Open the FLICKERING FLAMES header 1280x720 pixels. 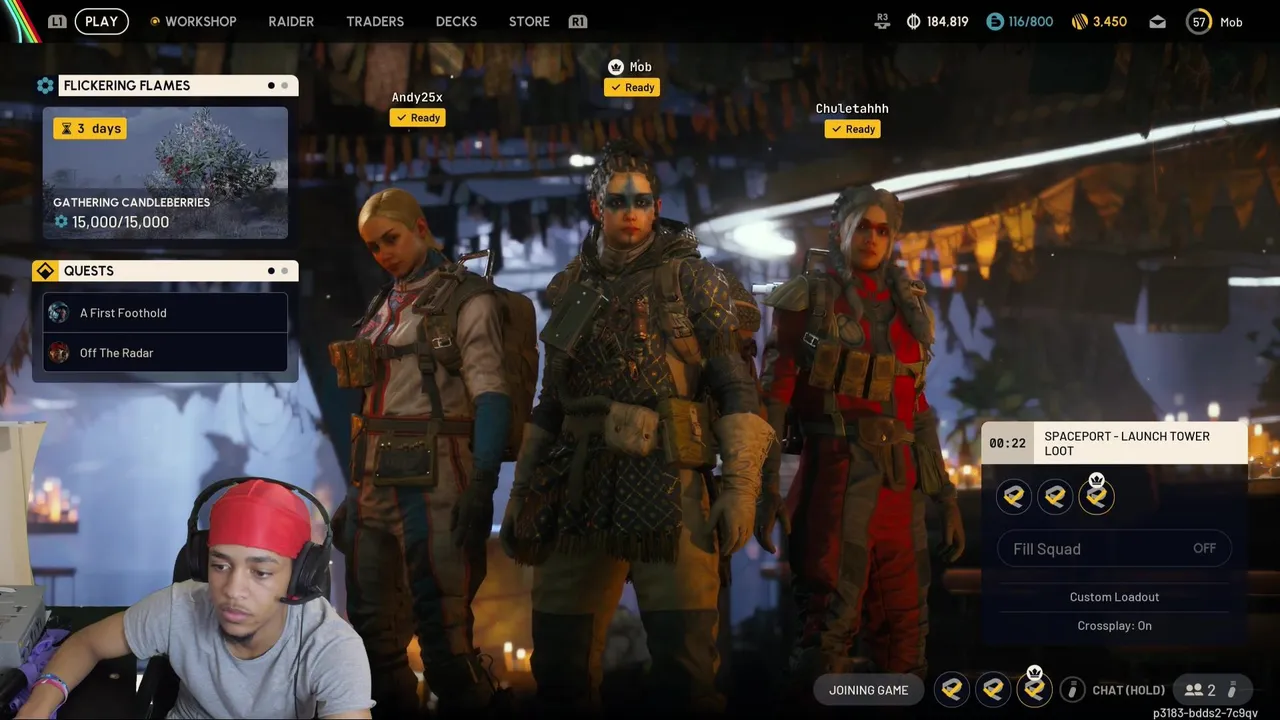coord(178,86)
